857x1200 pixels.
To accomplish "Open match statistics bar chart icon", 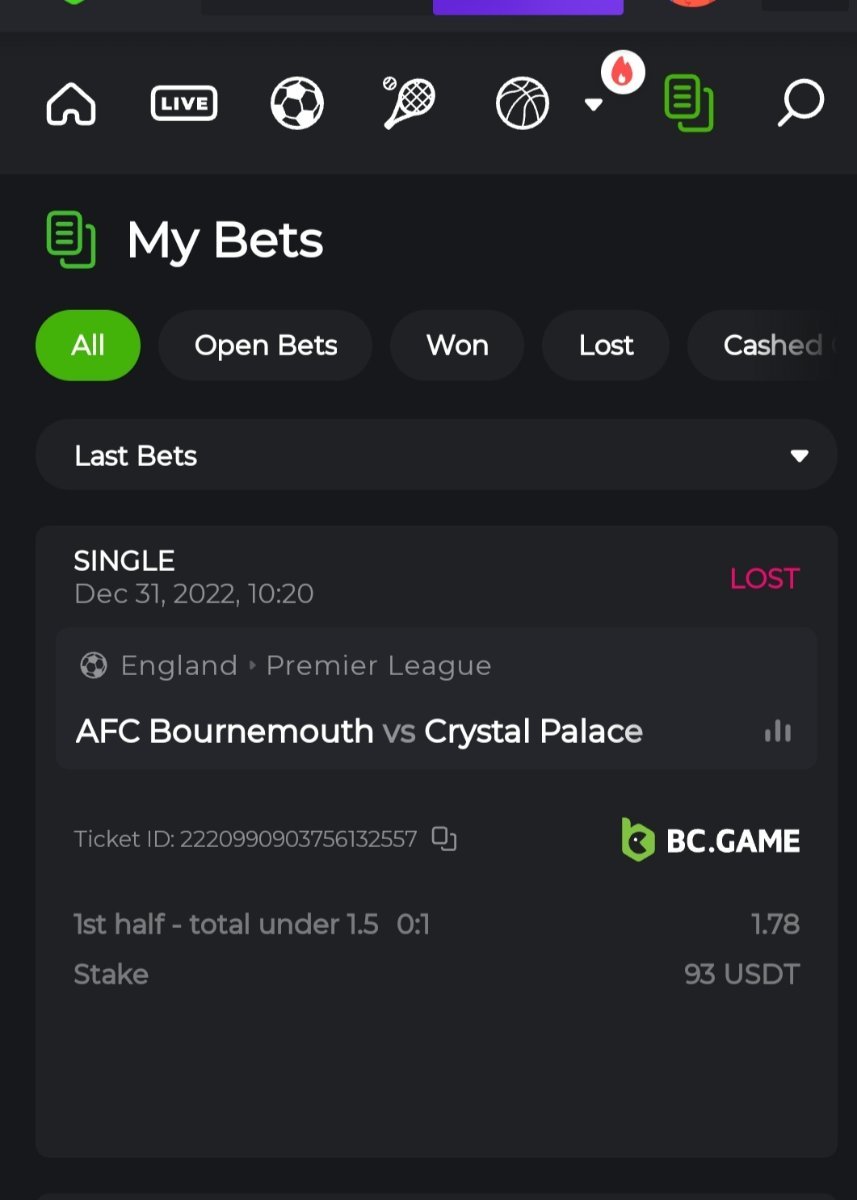I will [x=778, y=732].
